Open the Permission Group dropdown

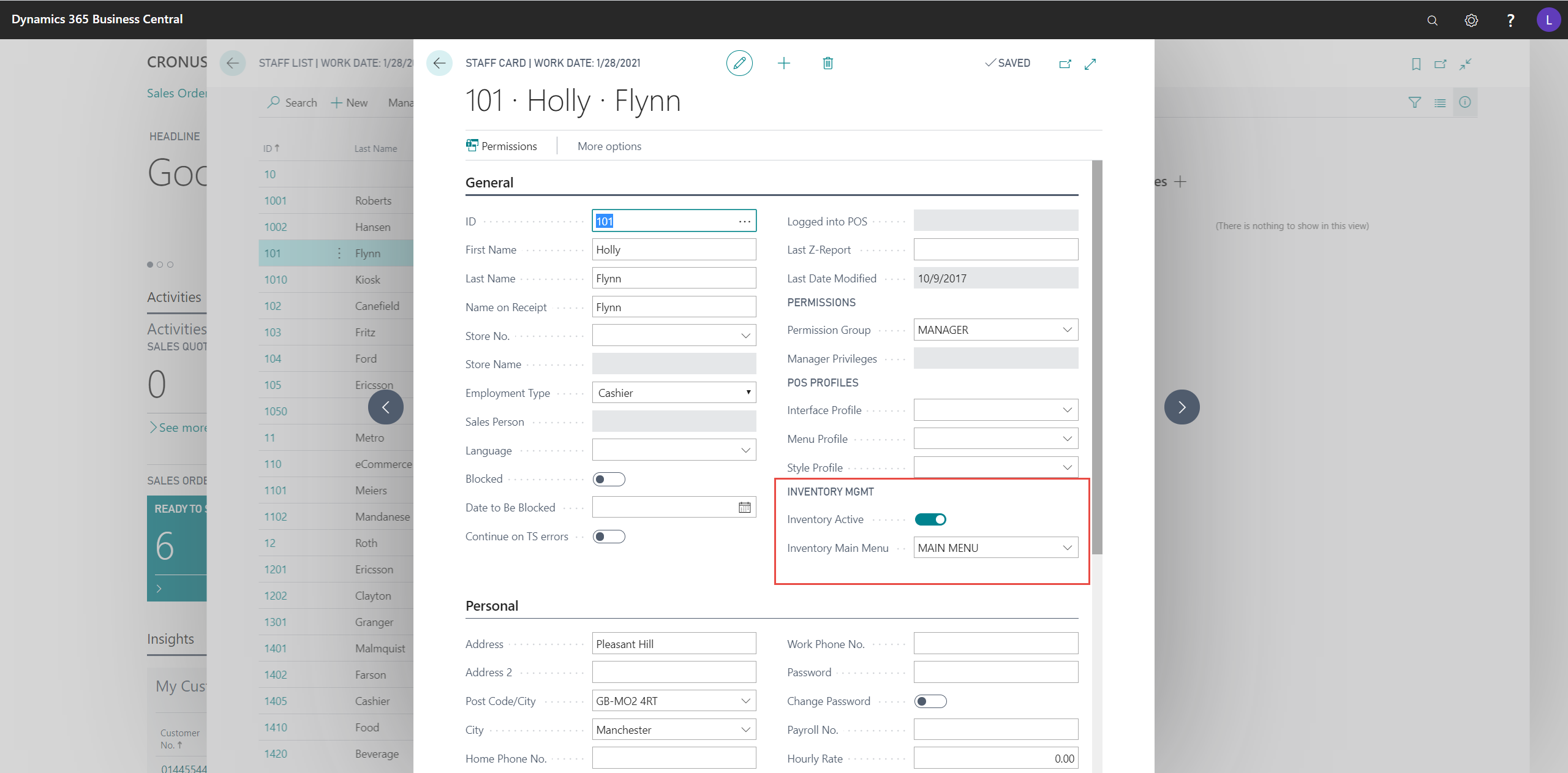(x=1066, y=330)
